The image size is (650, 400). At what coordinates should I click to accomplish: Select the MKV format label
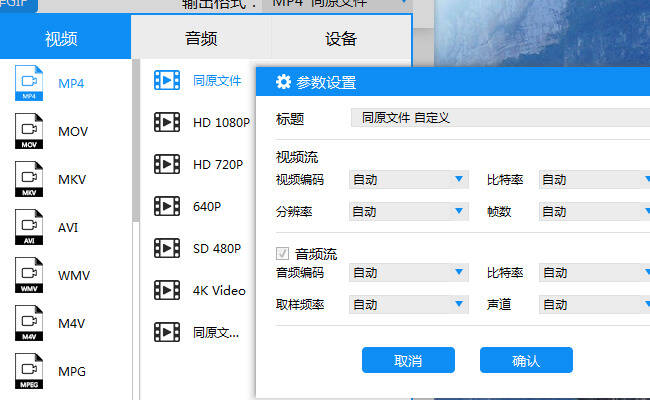point(72,179)
